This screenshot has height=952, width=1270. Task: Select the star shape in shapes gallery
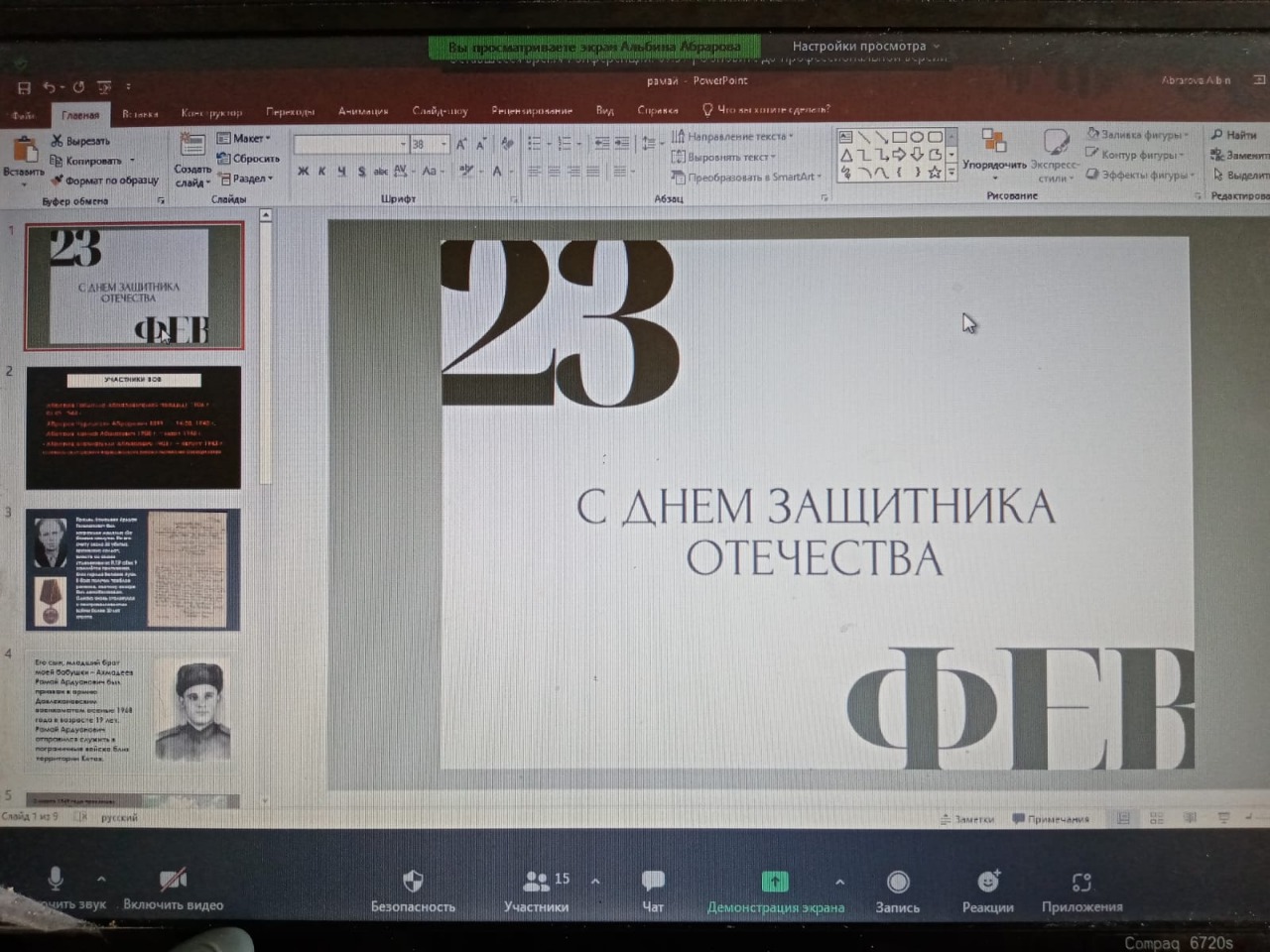pyautogui.click(x=934, y=173)
